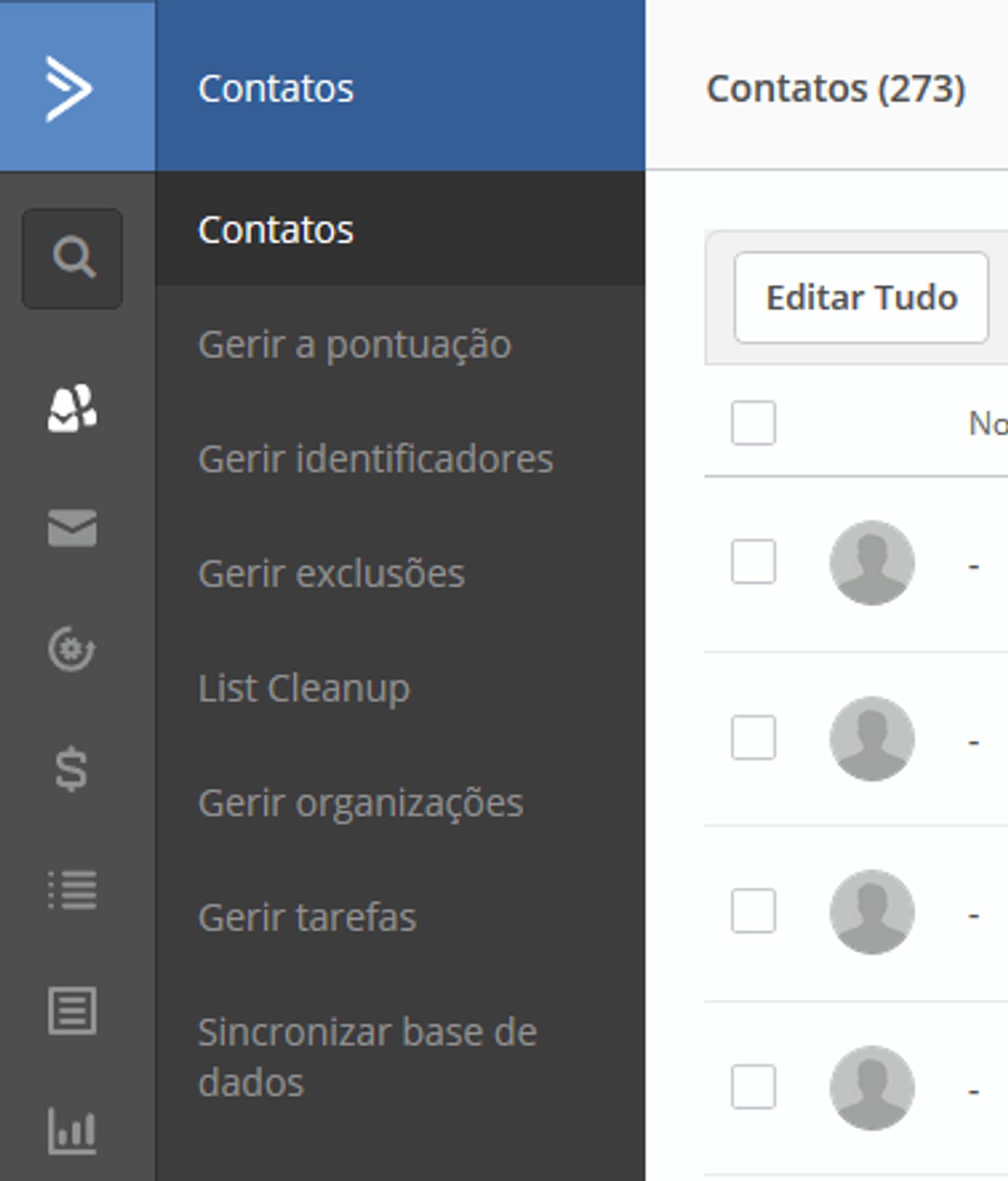Open the Lists bullet icon

click(x=72, y=889)
